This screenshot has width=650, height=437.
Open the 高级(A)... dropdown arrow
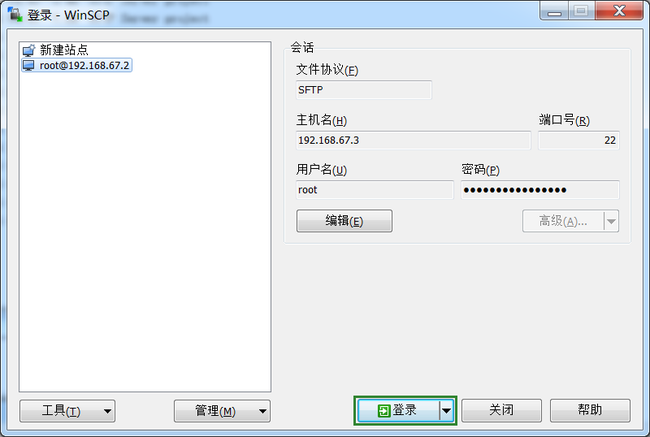coord(611,221)
